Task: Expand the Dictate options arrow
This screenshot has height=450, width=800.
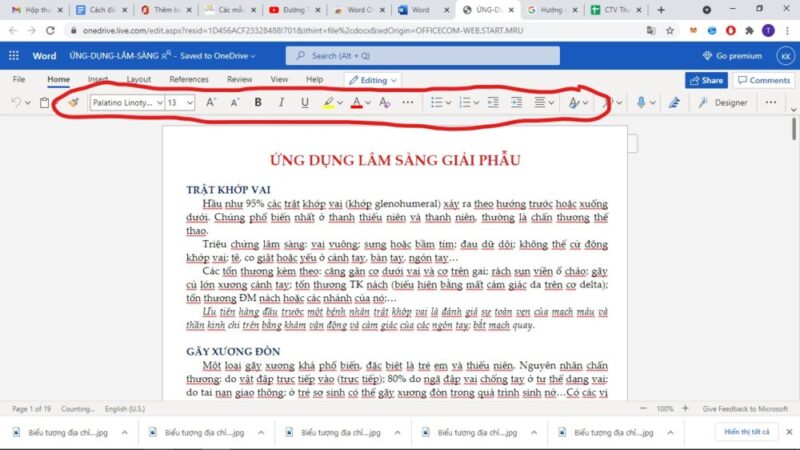Action: 653,103
